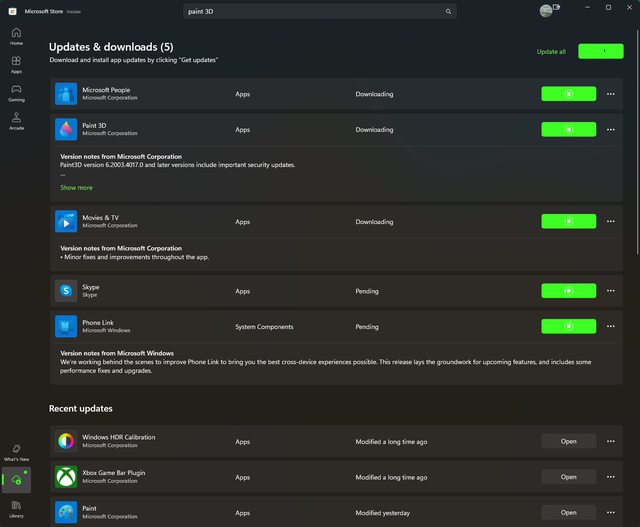The height and width of the screenshot is (527, 640).
Task: Open the What's New page
Action: tap(16, 452)
